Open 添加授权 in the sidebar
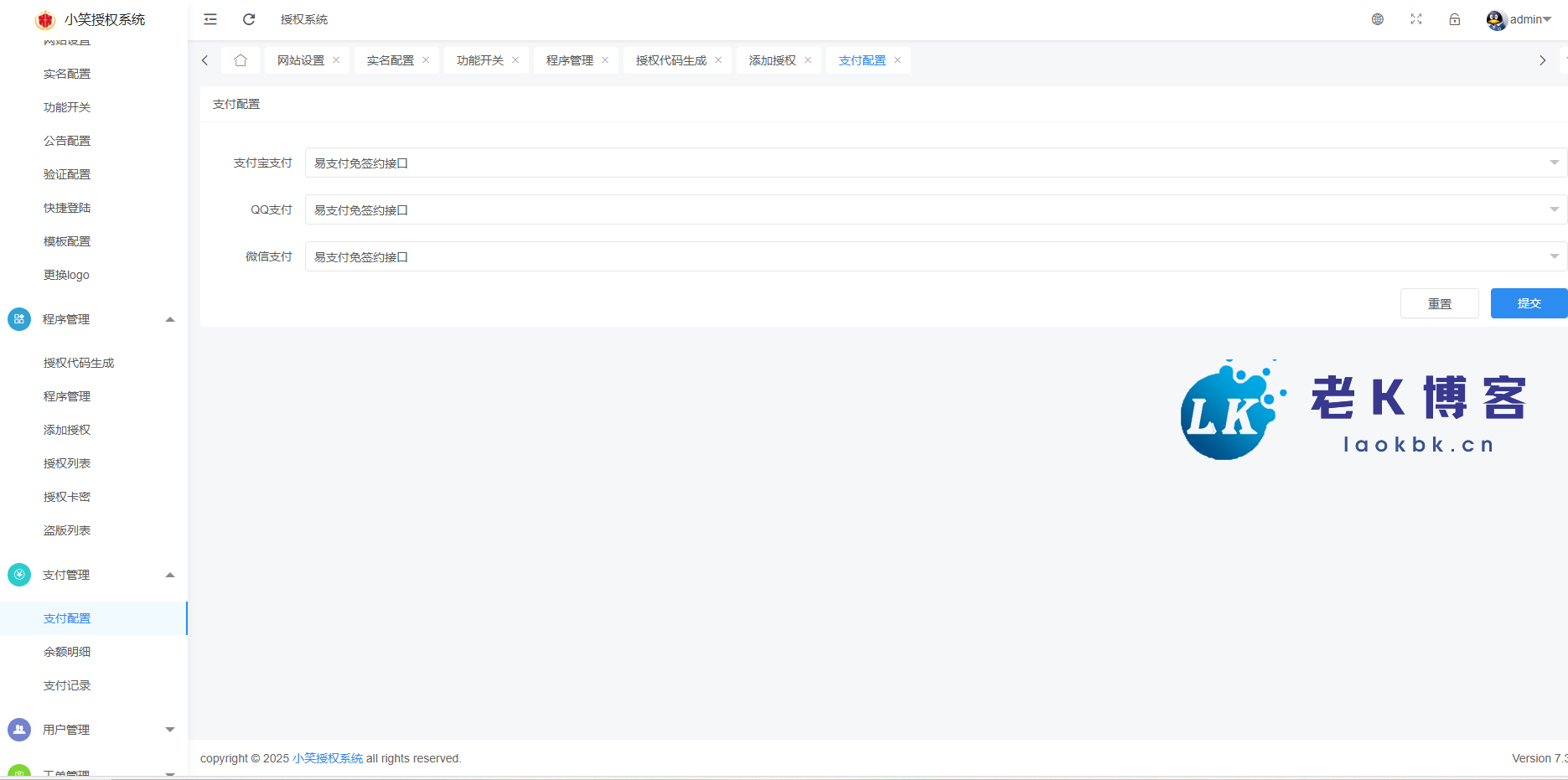Viewport: 1568px width, 780px height. [x=67, y=430]
